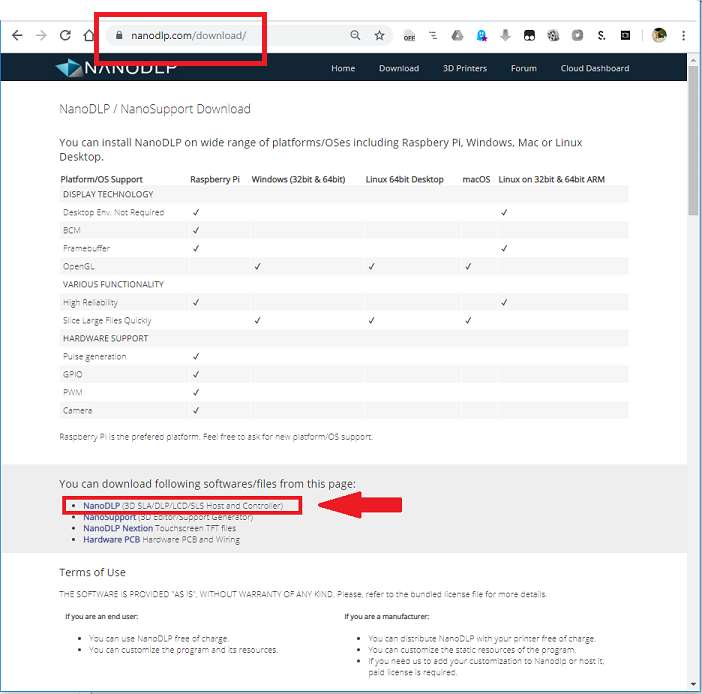Image resolution: width=702 pixels, height=694 pixels.
Task: Click the 'Desktop Env. Not Required' row label
Action: tap(114, 212)
